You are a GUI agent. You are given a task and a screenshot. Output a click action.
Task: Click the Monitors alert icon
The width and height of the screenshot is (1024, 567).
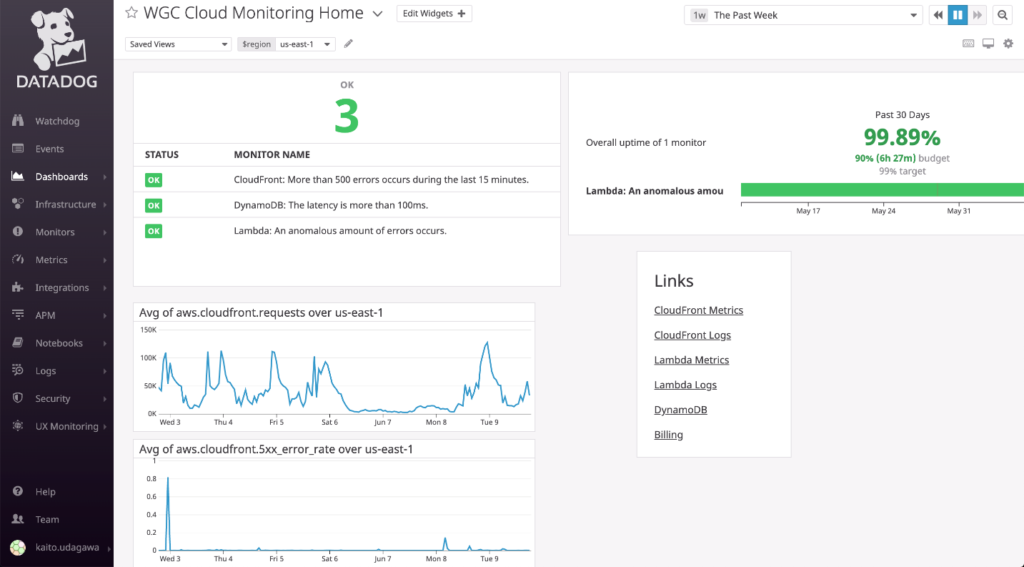tap(18, 231)
